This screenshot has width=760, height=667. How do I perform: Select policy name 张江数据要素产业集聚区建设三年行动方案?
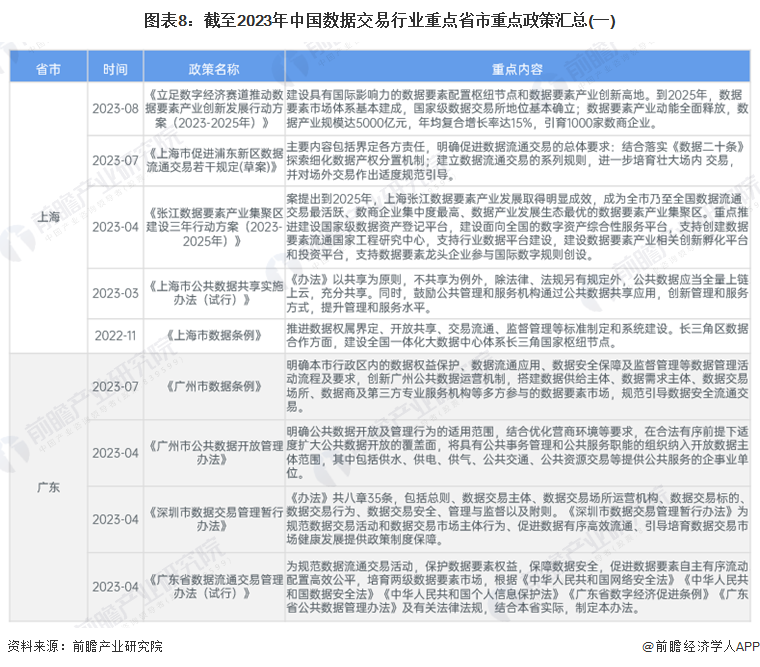click(214, 227)
